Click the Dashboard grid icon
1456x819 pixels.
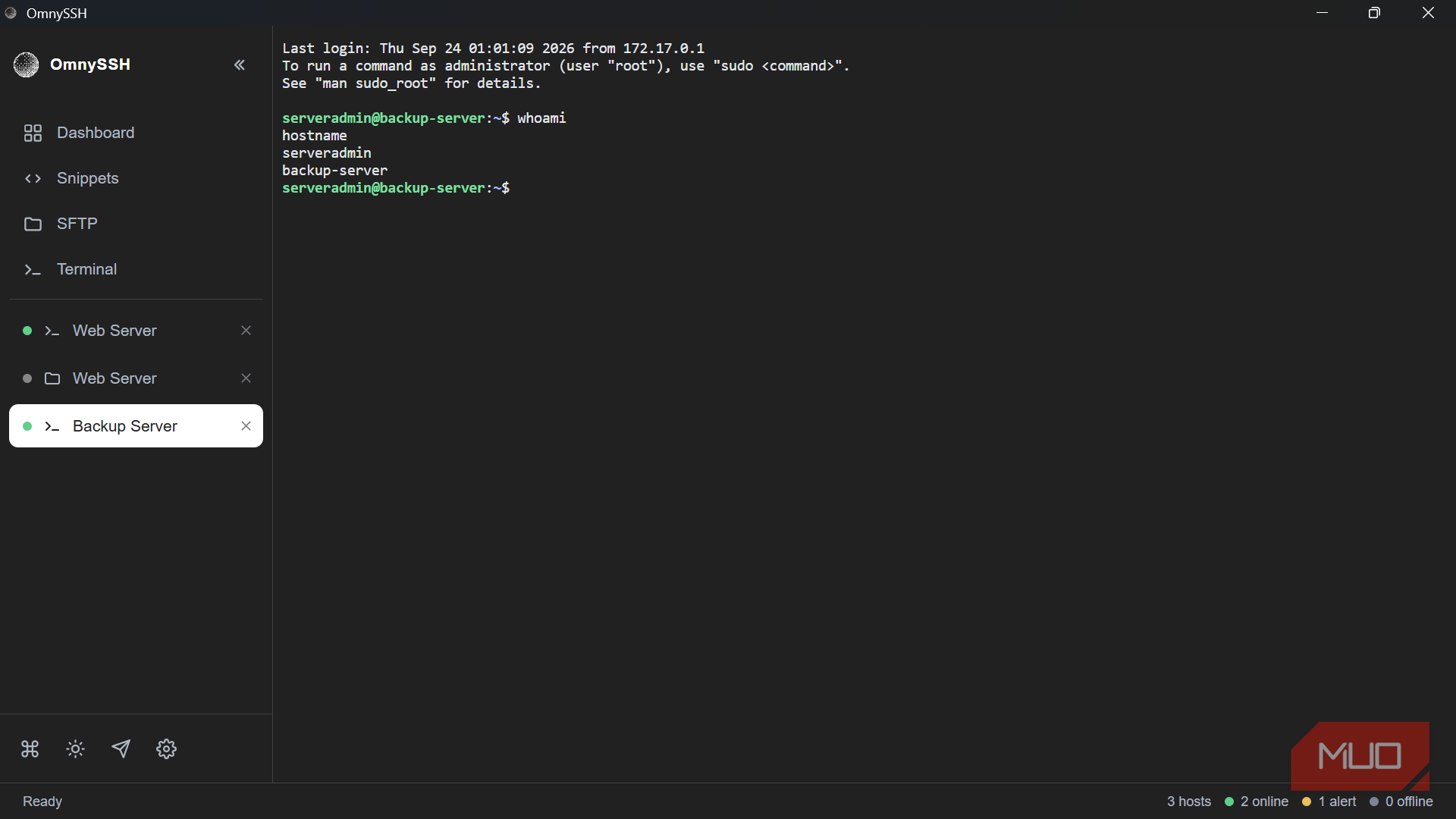click(x=33, y=133)
